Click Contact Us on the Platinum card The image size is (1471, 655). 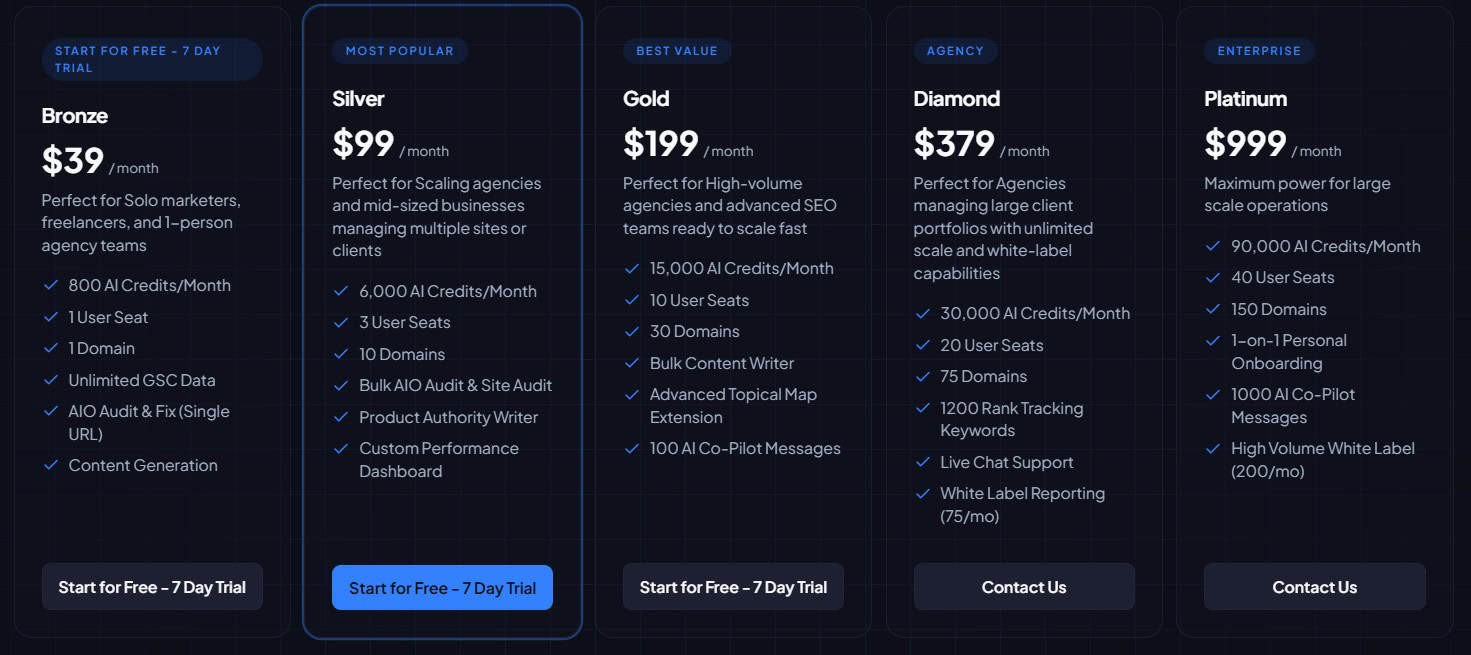(1315, 587)
